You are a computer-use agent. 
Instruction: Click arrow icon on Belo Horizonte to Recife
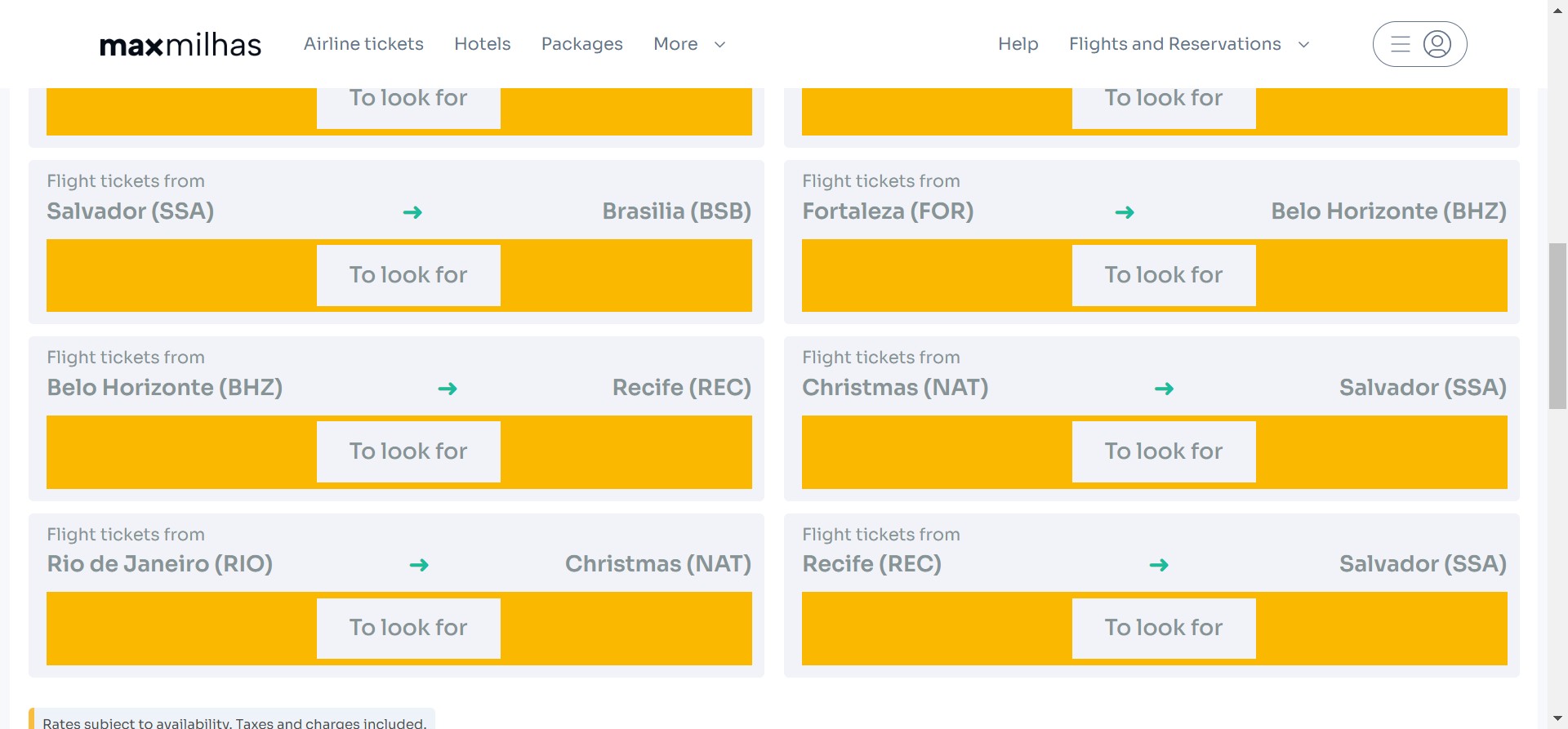(447, 389)
